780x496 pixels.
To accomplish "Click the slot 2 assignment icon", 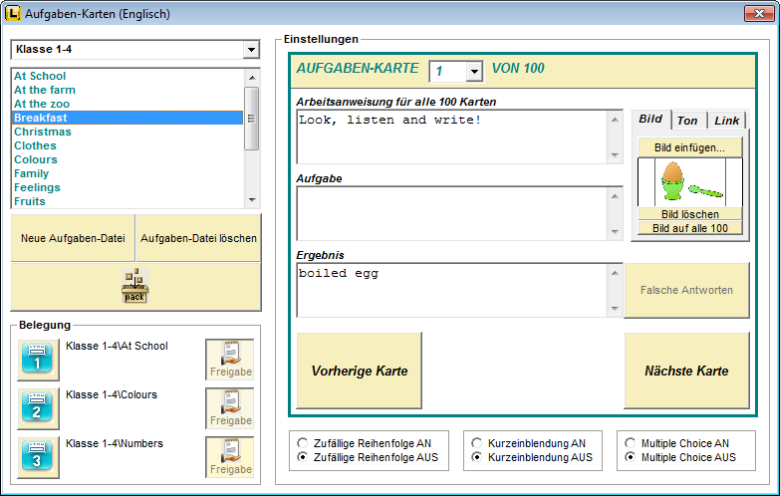I will click(x=38, y=408).
